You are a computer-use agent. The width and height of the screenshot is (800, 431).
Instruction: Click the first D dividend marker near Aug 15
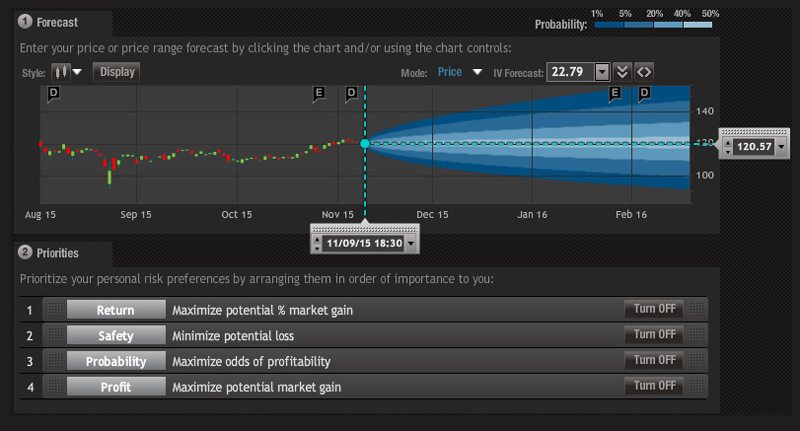coord(54,93)
